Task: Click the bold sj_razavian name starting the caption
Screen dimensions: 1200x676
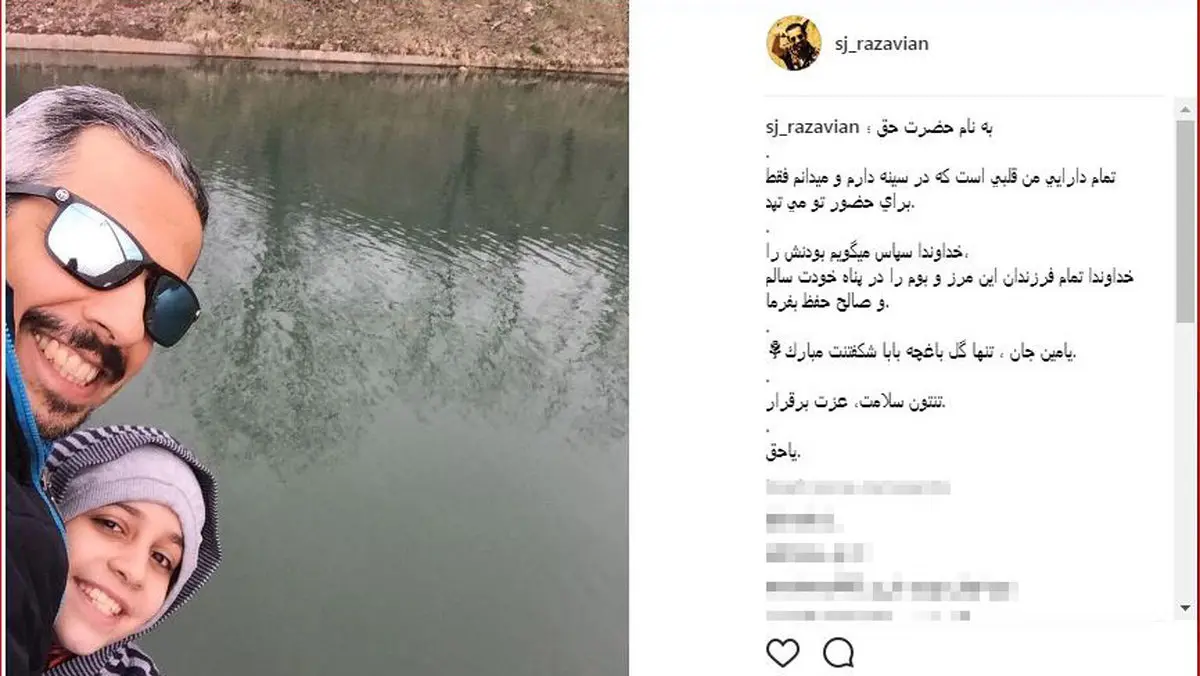Action: tap(809, 128)
